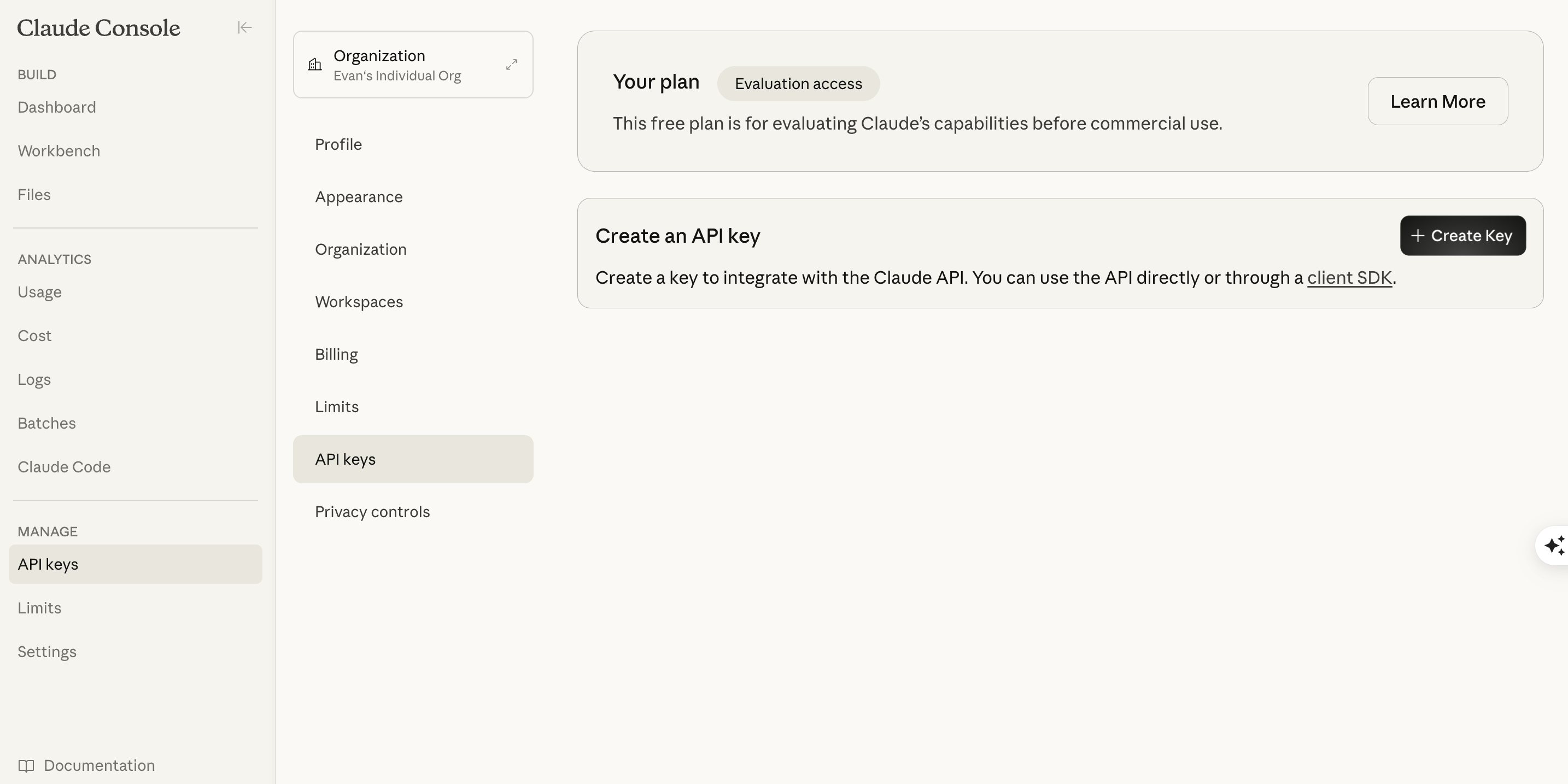Image resolution: width=1568 pixels, height=784 pixels.
Task: Open Batches in the sidebar
Action: 47,423
